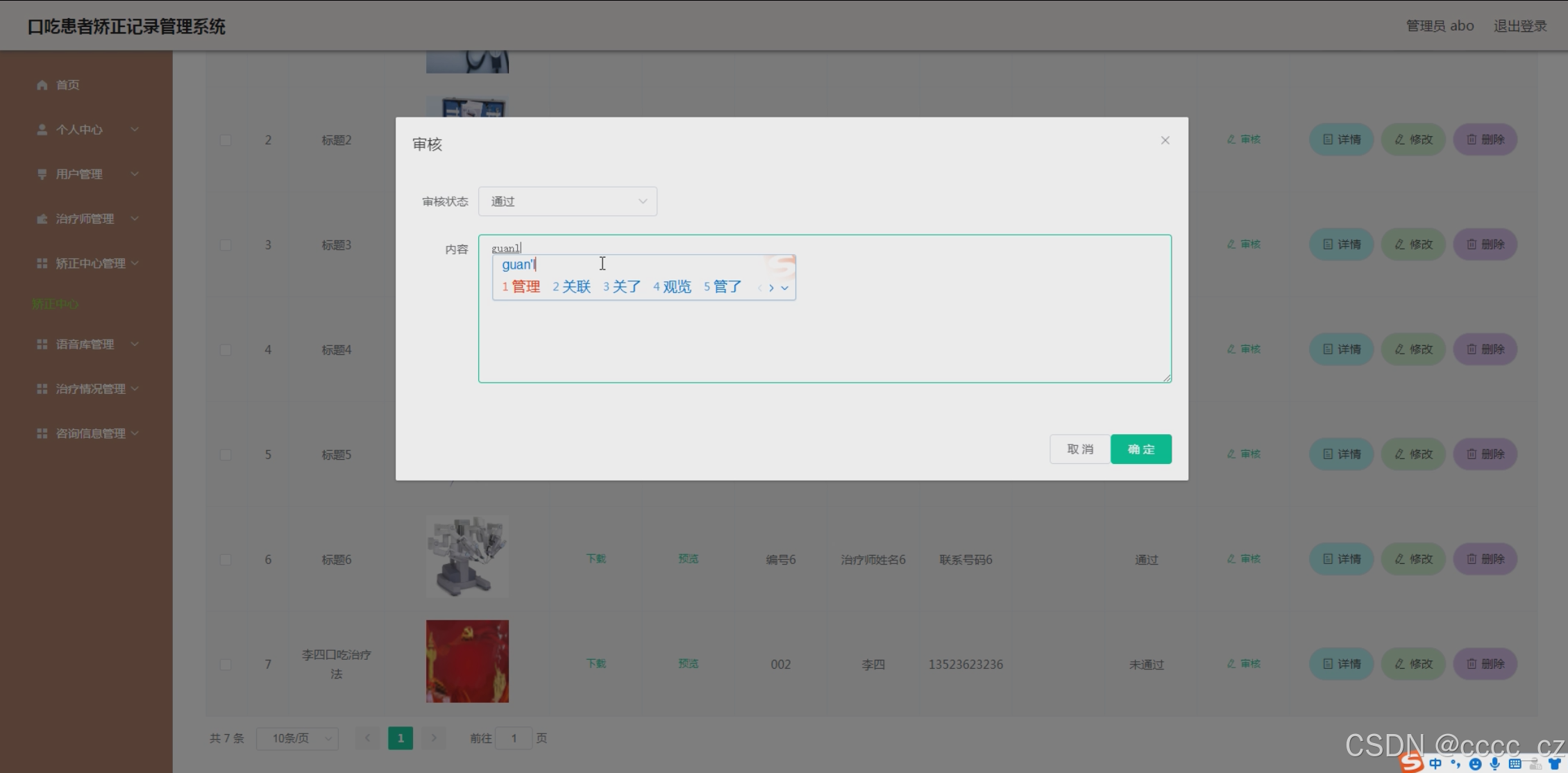
Task: Click the Sogou IME logo in tray
Action: [1411, 763]
